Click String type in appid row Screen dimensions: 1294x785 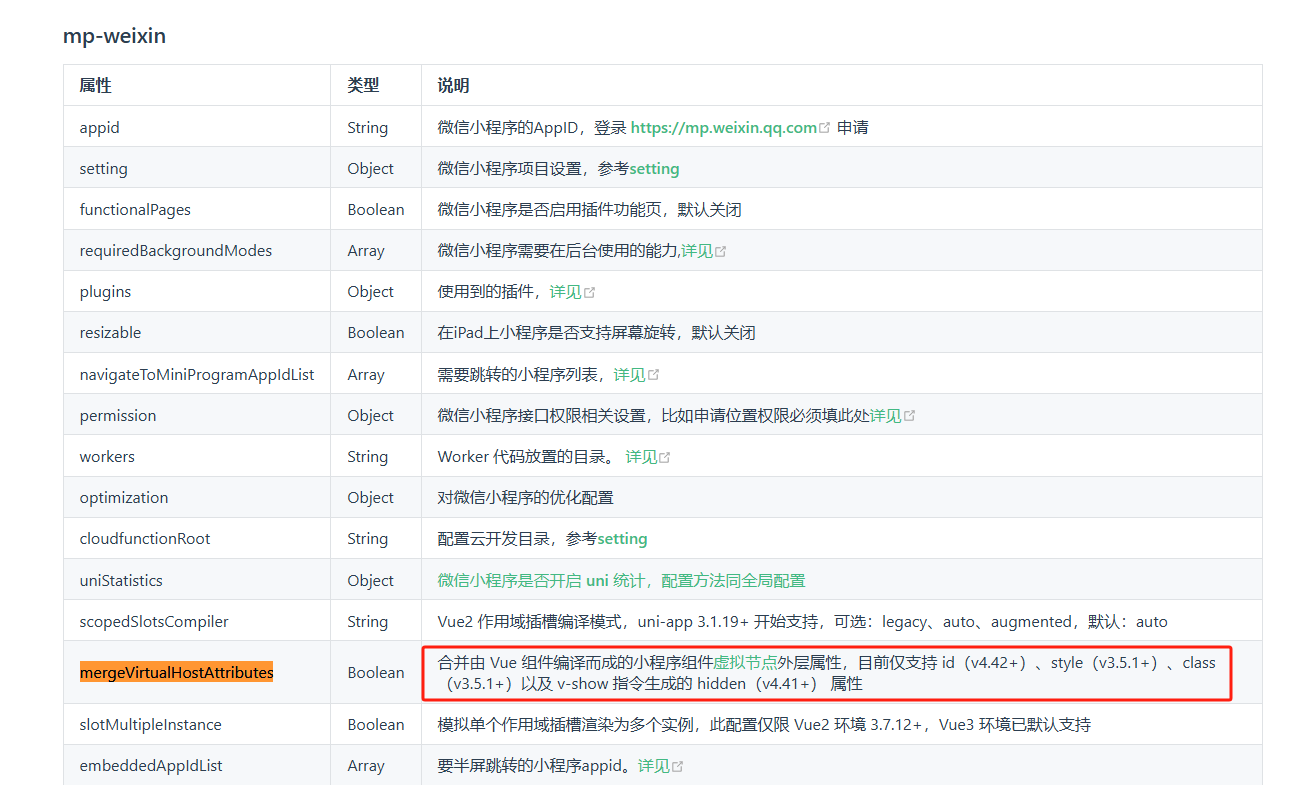pyautogui.click(x=368, y=127)
